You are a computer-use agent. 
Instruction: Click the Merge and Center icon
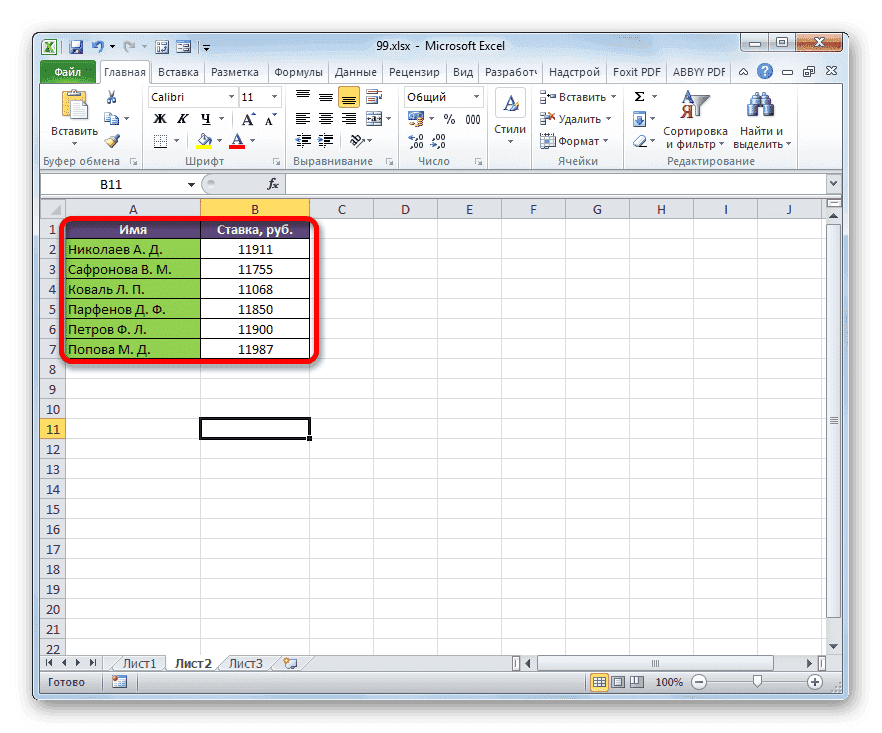tap(373, 119)
